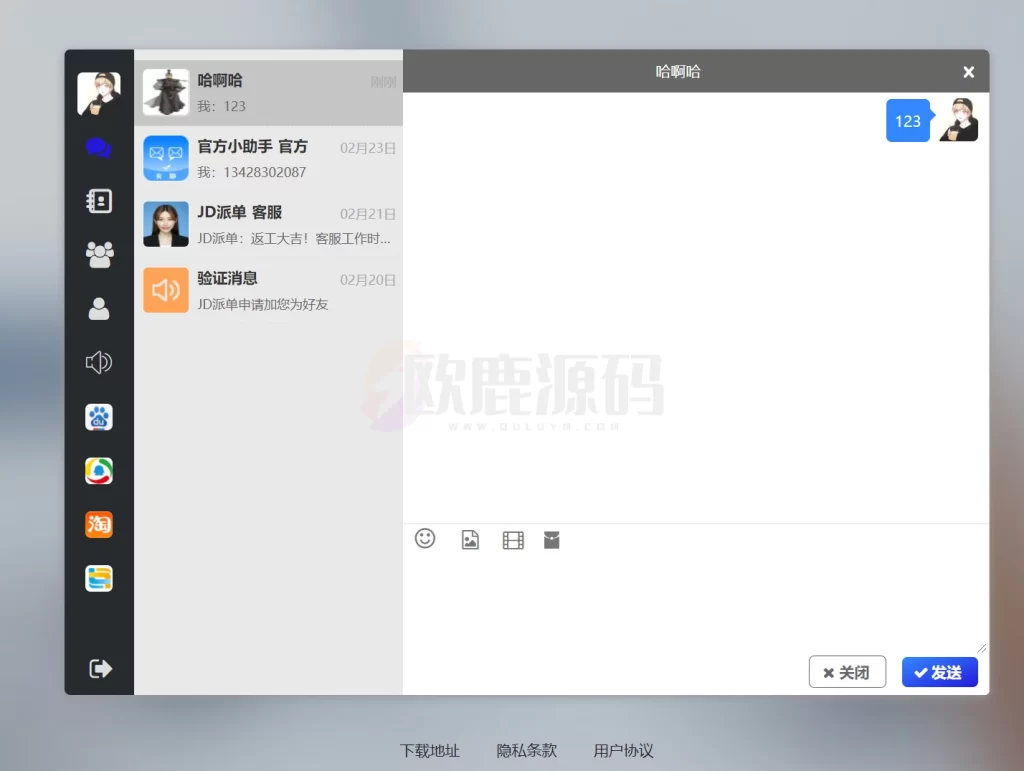Open the Tencent QQ shortcut icon
Viewport: 1024px width, 771px height.
pyautogui.click(x=98, y=470)
